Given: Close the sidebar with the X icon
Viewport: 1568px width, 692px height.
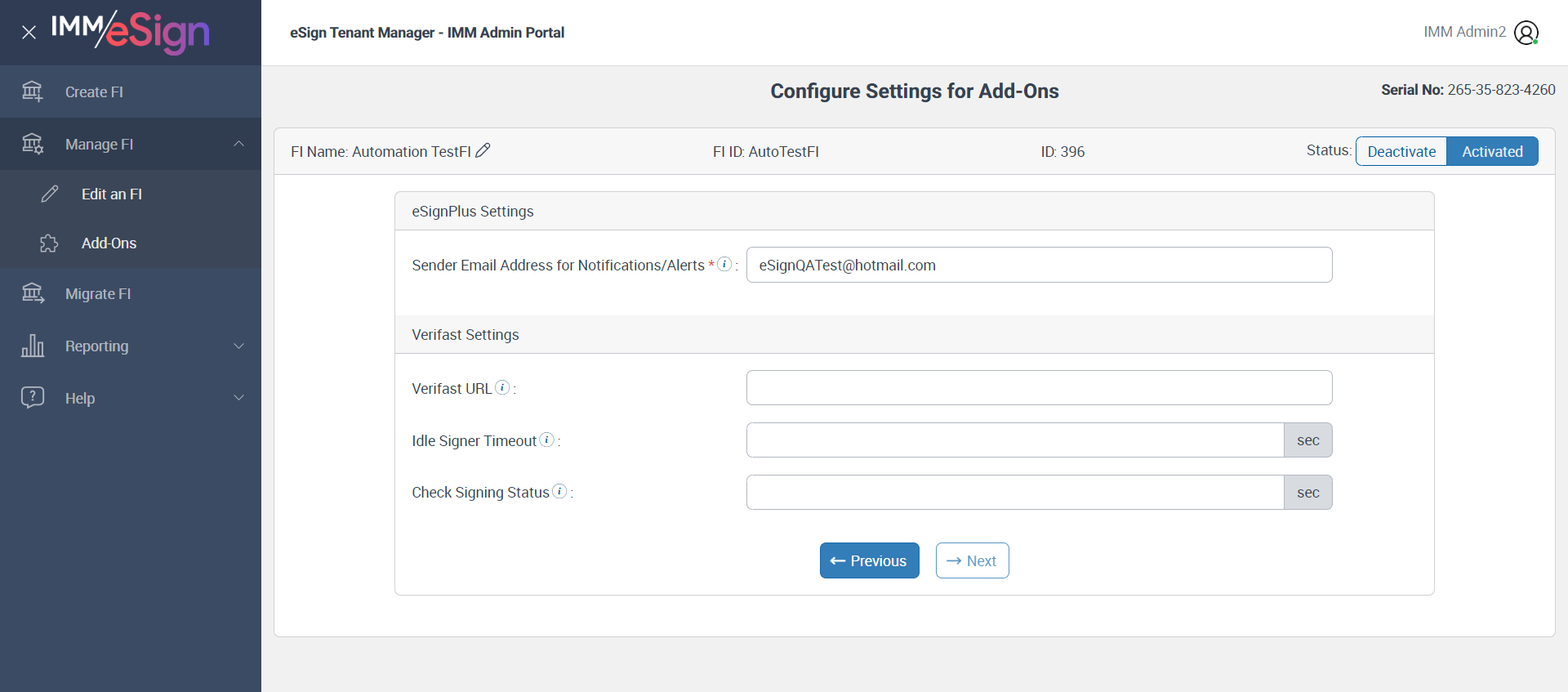Looking at the screenshot, I should click(x=29, y=33).
